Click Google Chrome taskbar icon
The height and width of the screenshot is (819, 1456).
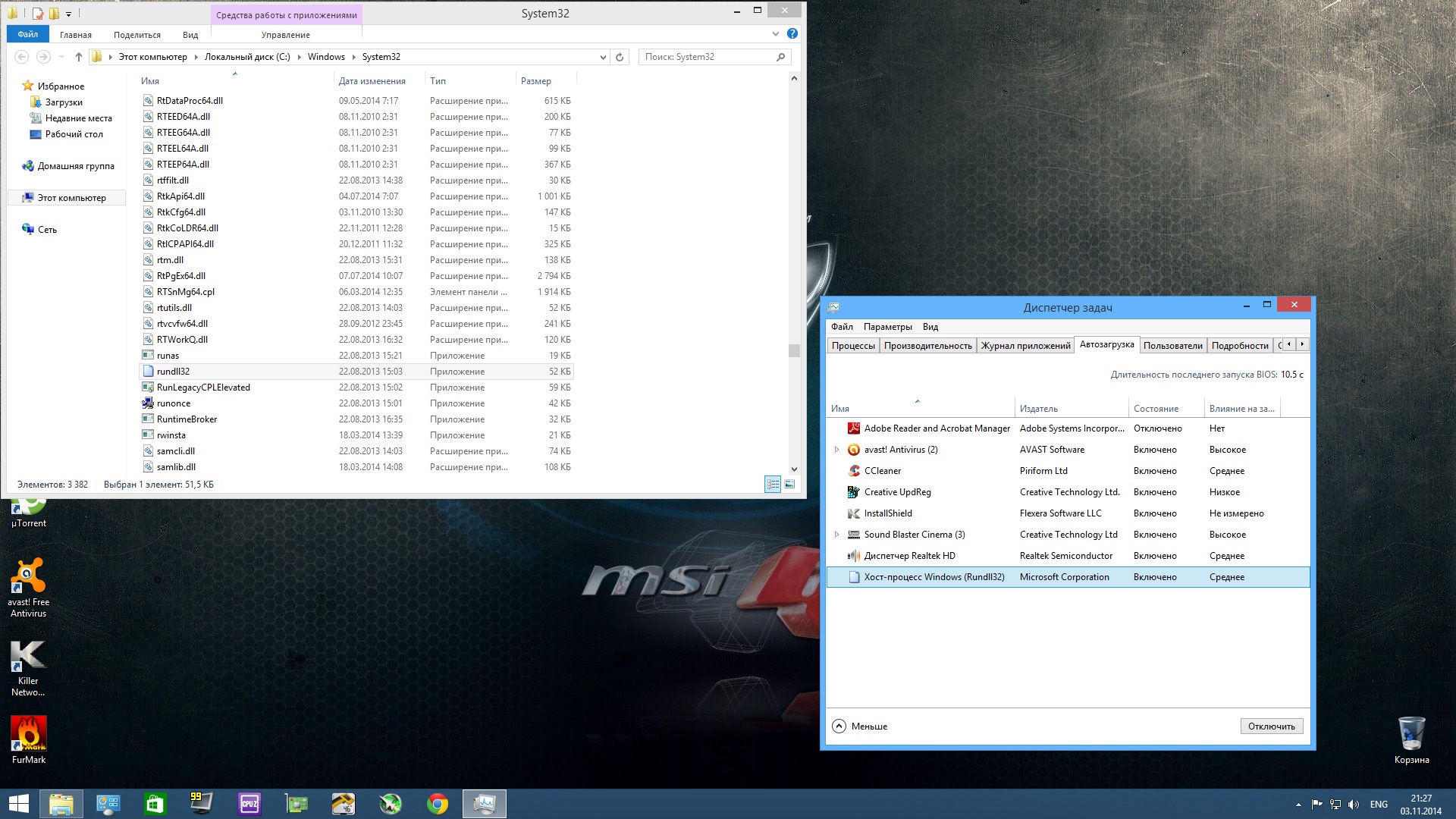[438, 804]
